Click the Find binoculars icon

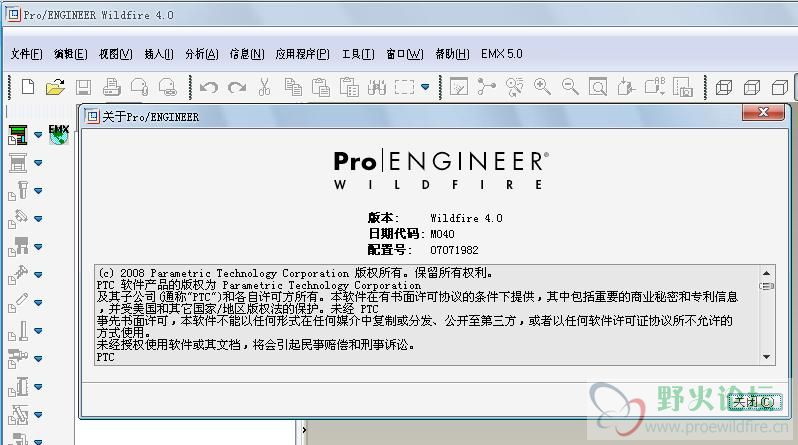tap(377, 88)
